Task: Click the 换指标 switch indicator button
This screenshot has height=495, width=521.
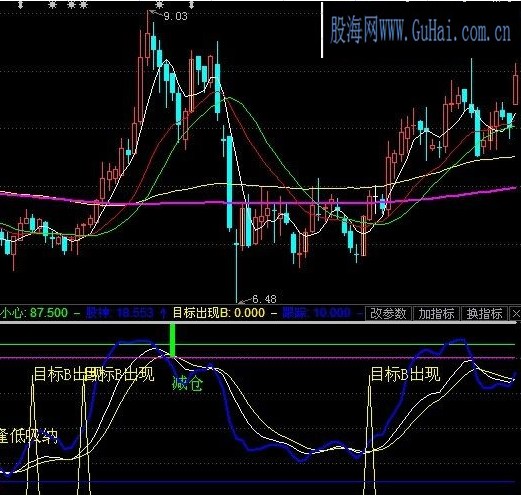Action: click(484, 314)
